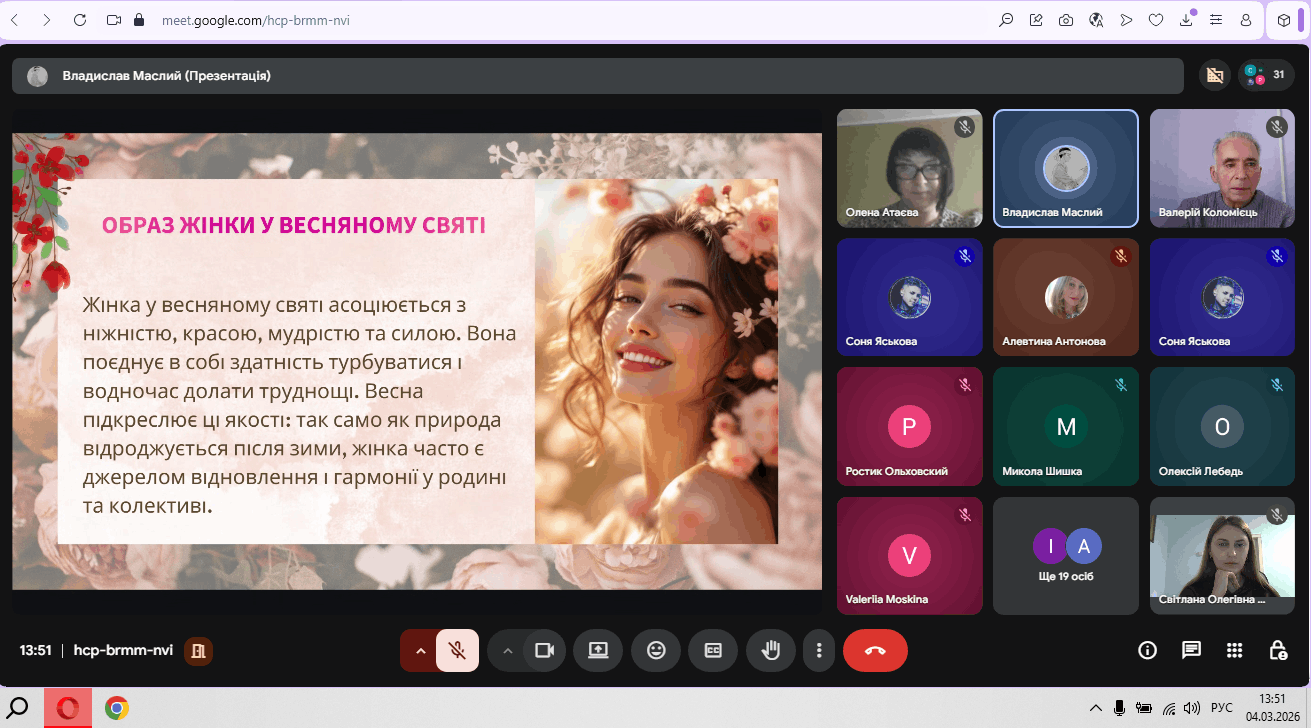The width and height of the screenshot is (1311, 728).
Task: Turn on closed captions
Action: click(713, 650)
